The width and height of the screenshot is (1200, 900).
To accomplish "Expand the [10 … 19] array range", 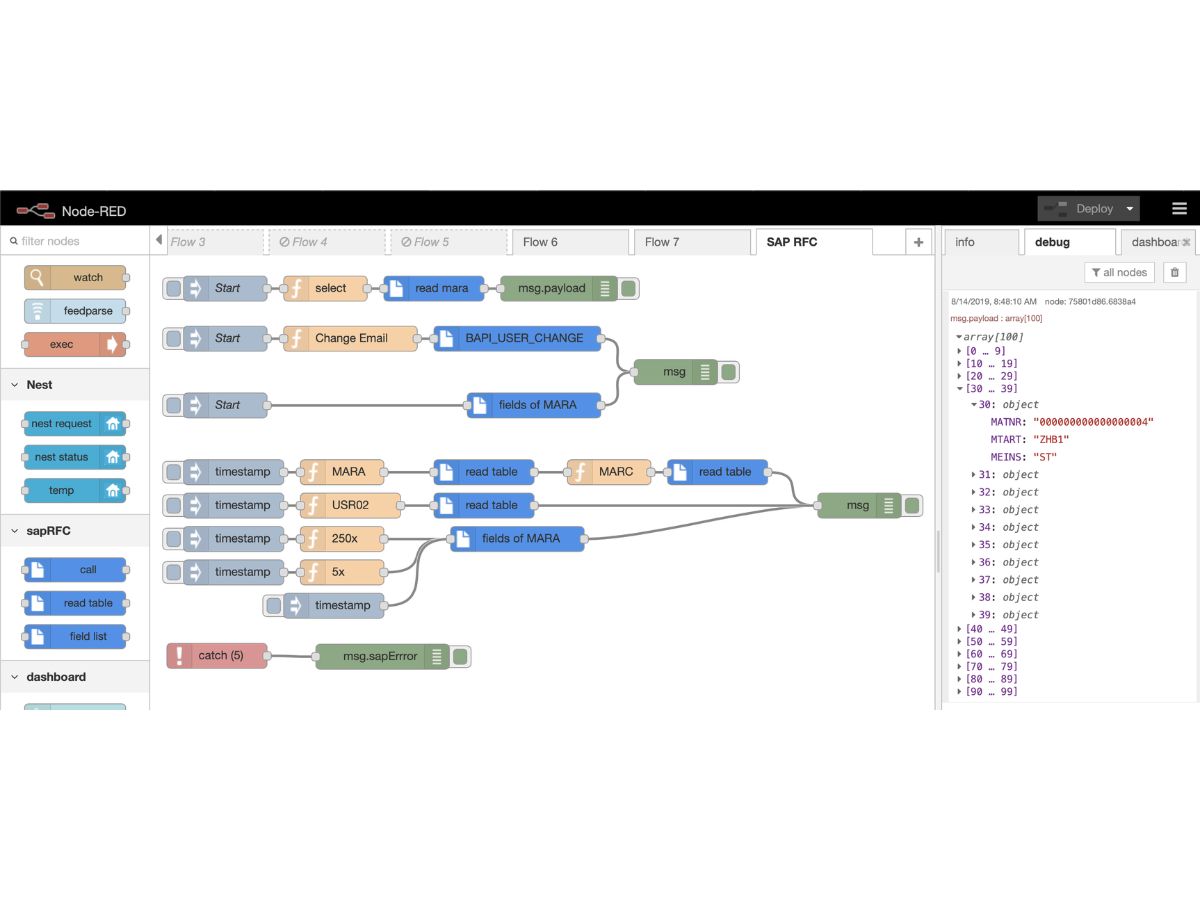I will [x=961, y=364].
